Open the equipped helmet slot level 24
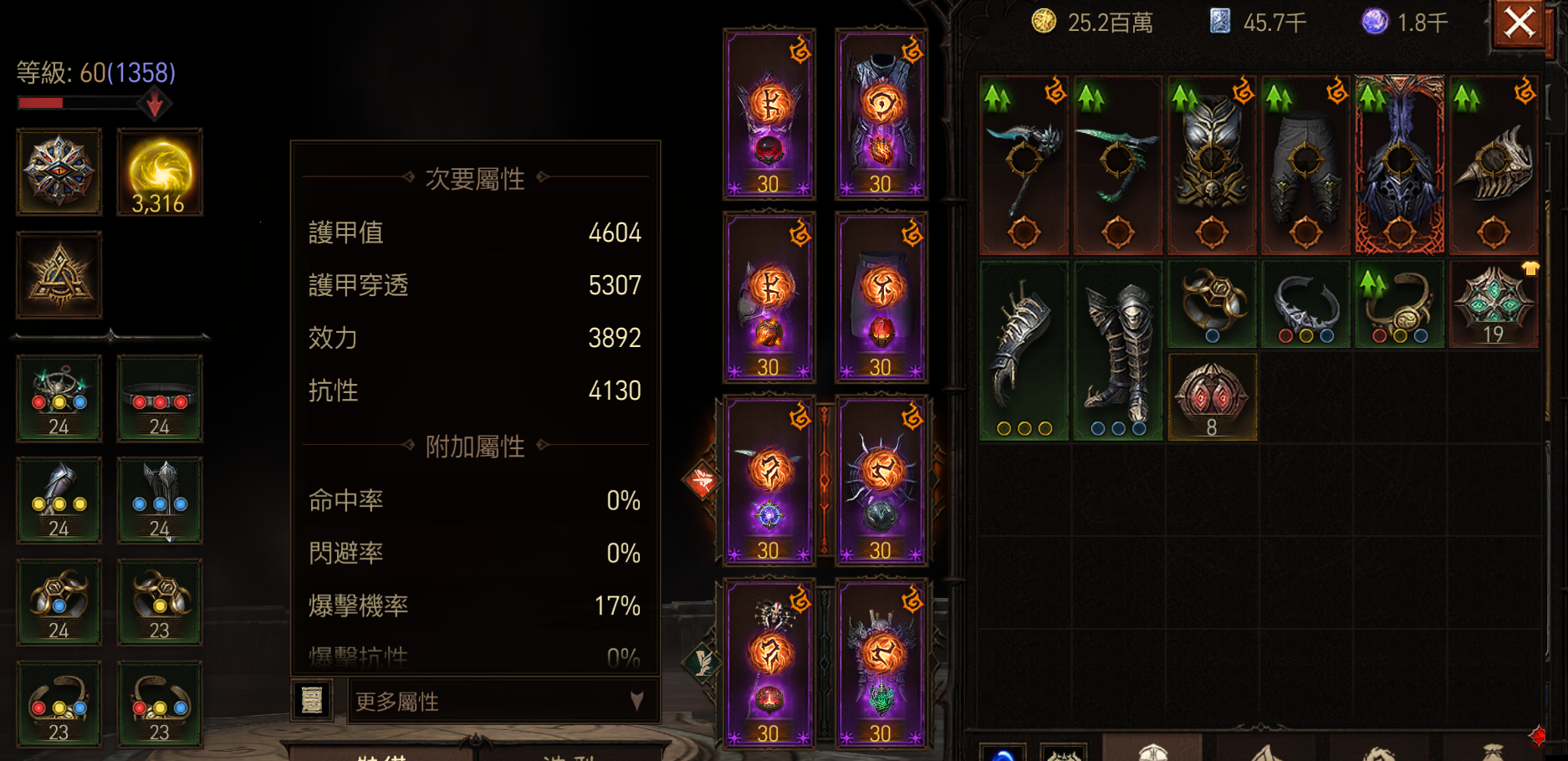This screenshot has height=761, width=1568. click(x=59, y=398)
